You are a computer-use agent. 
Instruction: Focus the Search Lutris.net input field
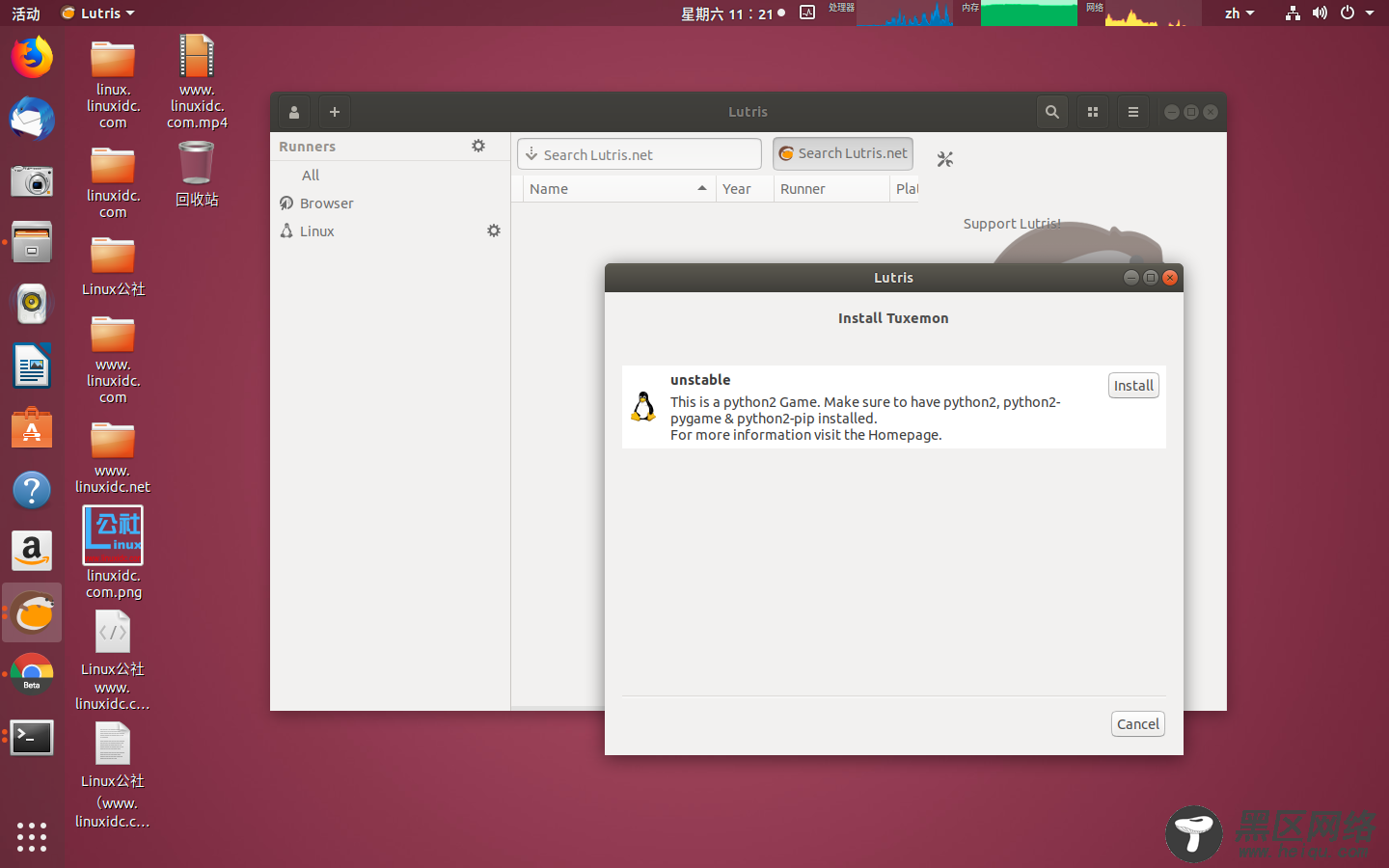640,154
